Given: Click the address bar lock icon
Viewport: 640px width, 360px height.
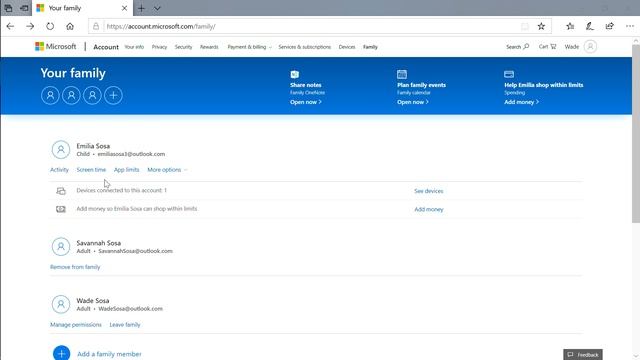Looking at the screenshot, I should [x=96, y=27].
